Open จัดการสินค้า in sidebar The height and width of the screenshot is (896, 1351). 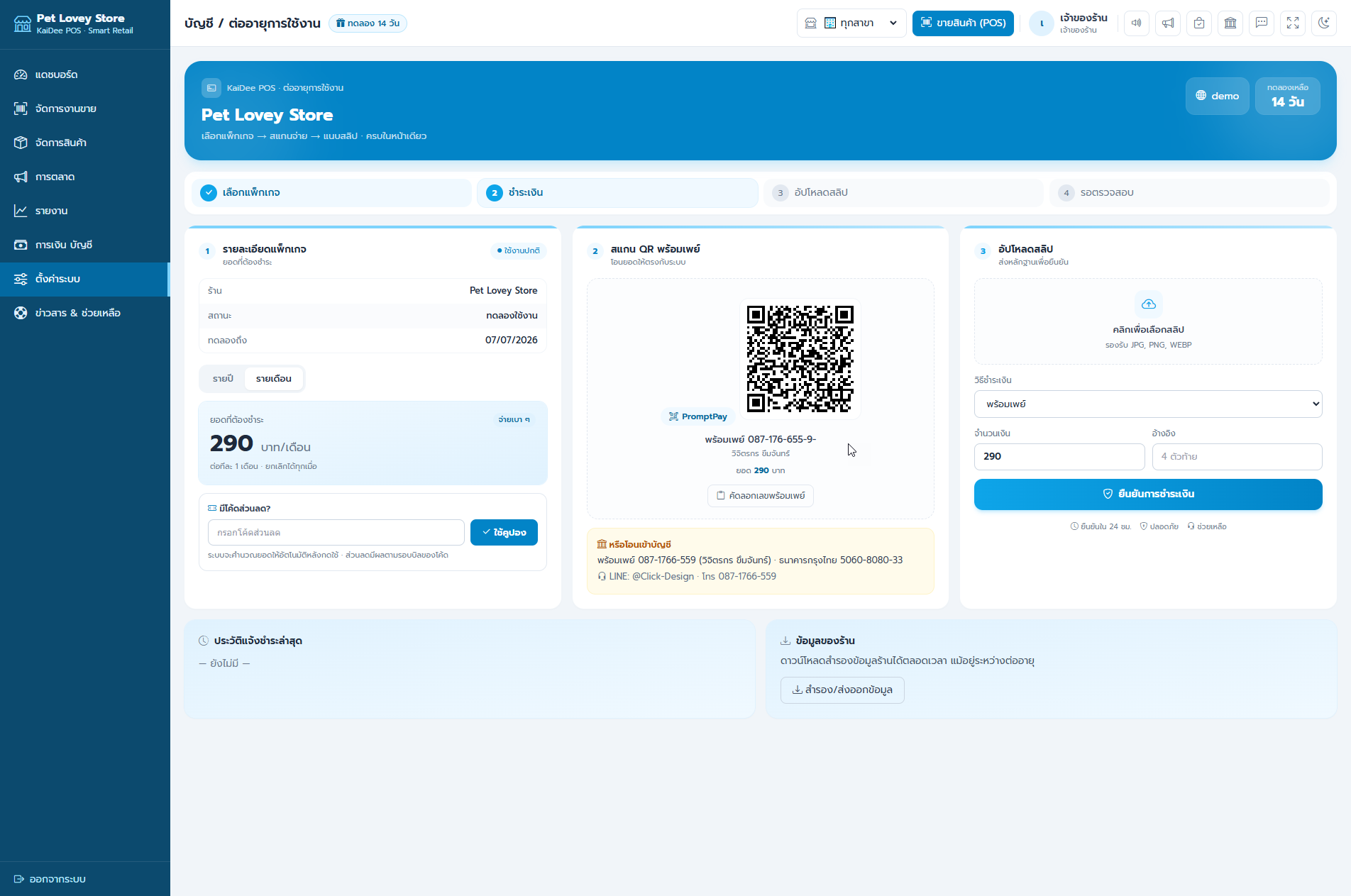point(84,143)
